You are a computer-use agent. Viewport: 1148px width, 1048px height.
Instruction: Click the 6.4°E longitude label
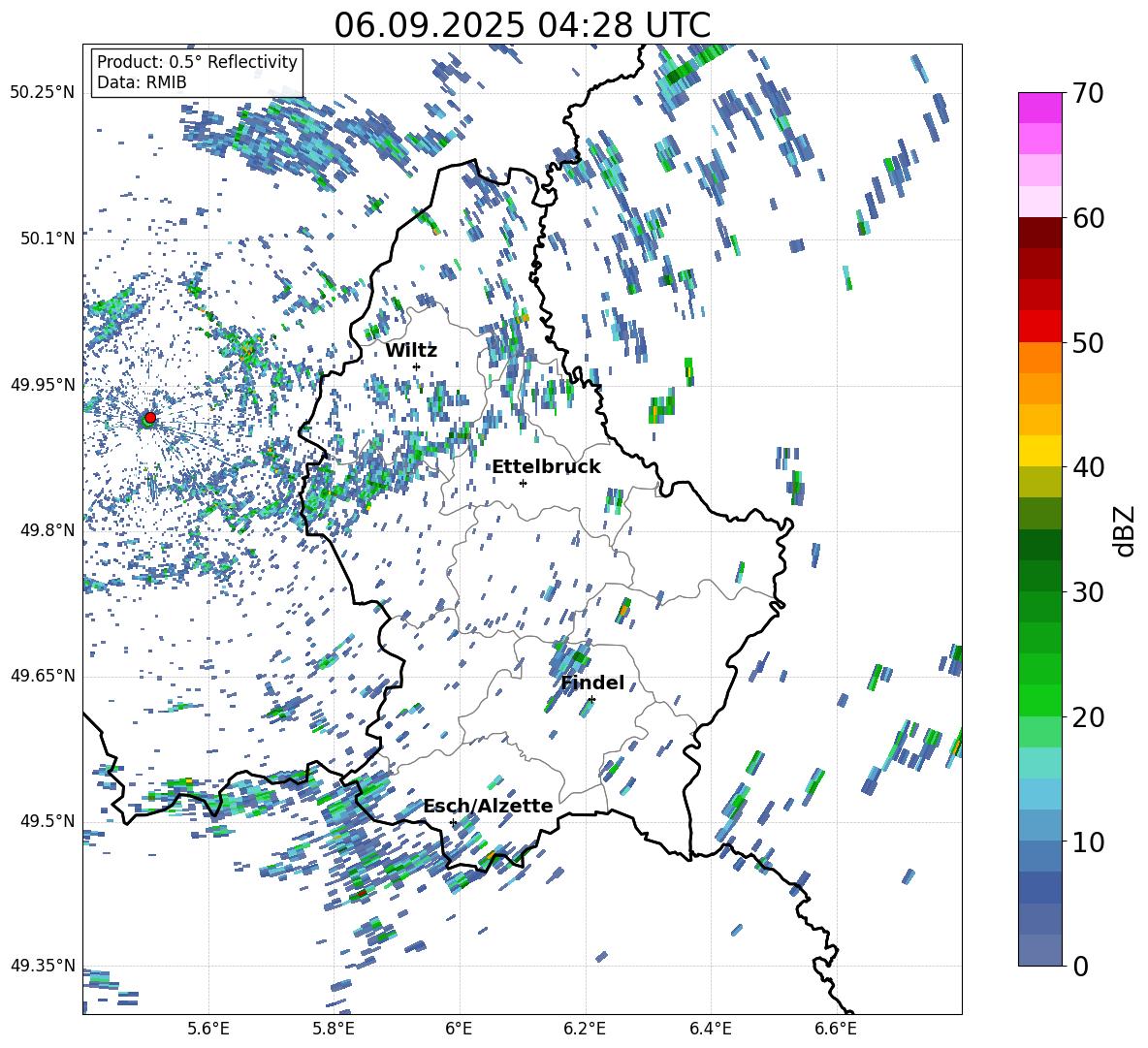(x=710, y=1029)
